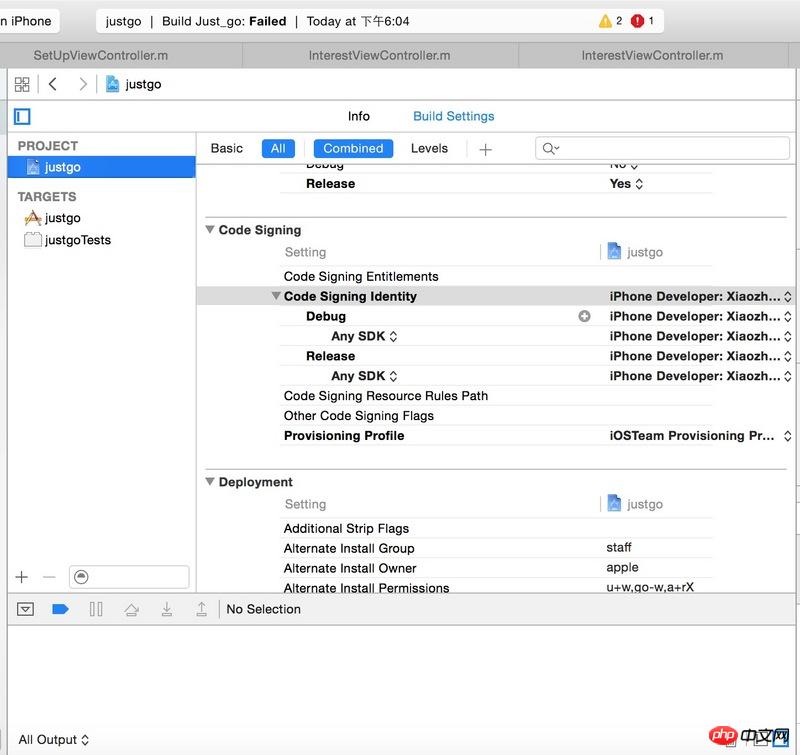This screenshot has width=800, height=755.
Task: Open All Output filter popup
Action: pyautogui.click(x=54, y=740)
